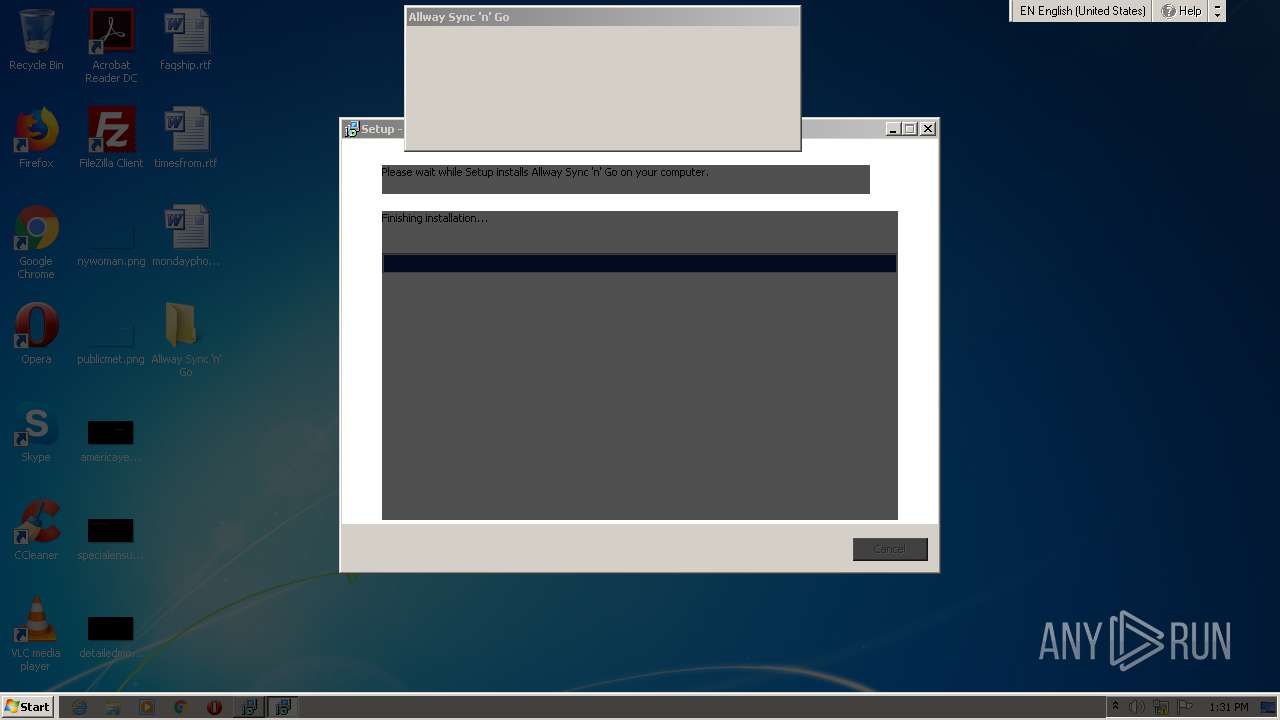
Task: Open EN English (United States) language selector
Action: [x=1082, y=11]
